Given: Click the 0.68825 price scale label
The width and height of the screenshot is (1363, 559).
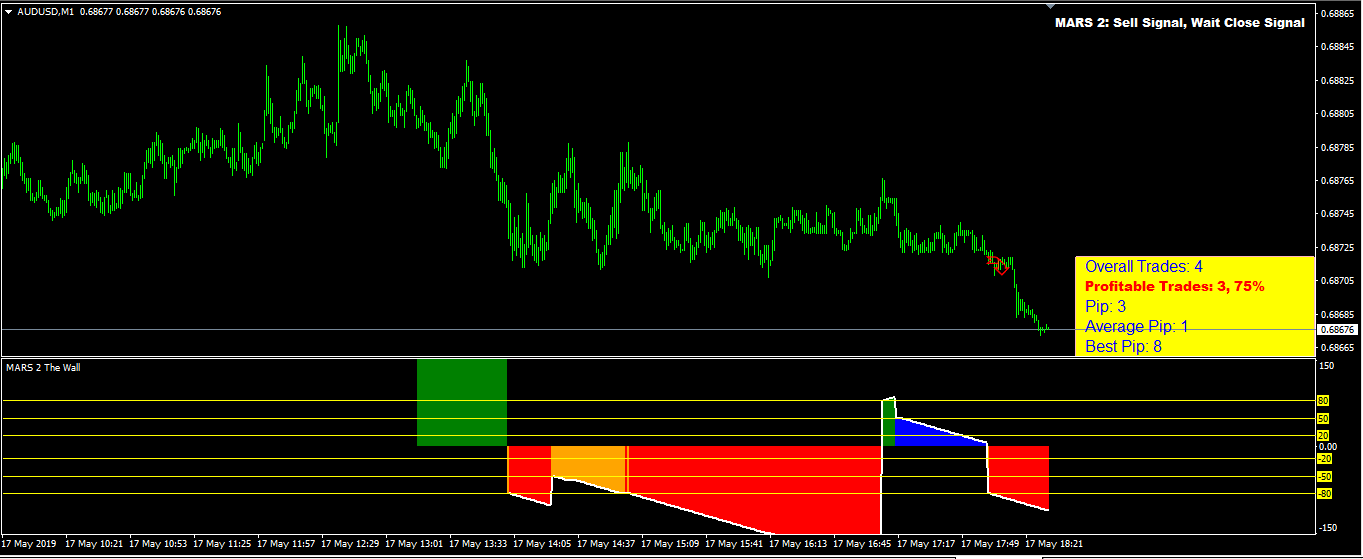Looking at the screenshot, I should [1338, 80].
